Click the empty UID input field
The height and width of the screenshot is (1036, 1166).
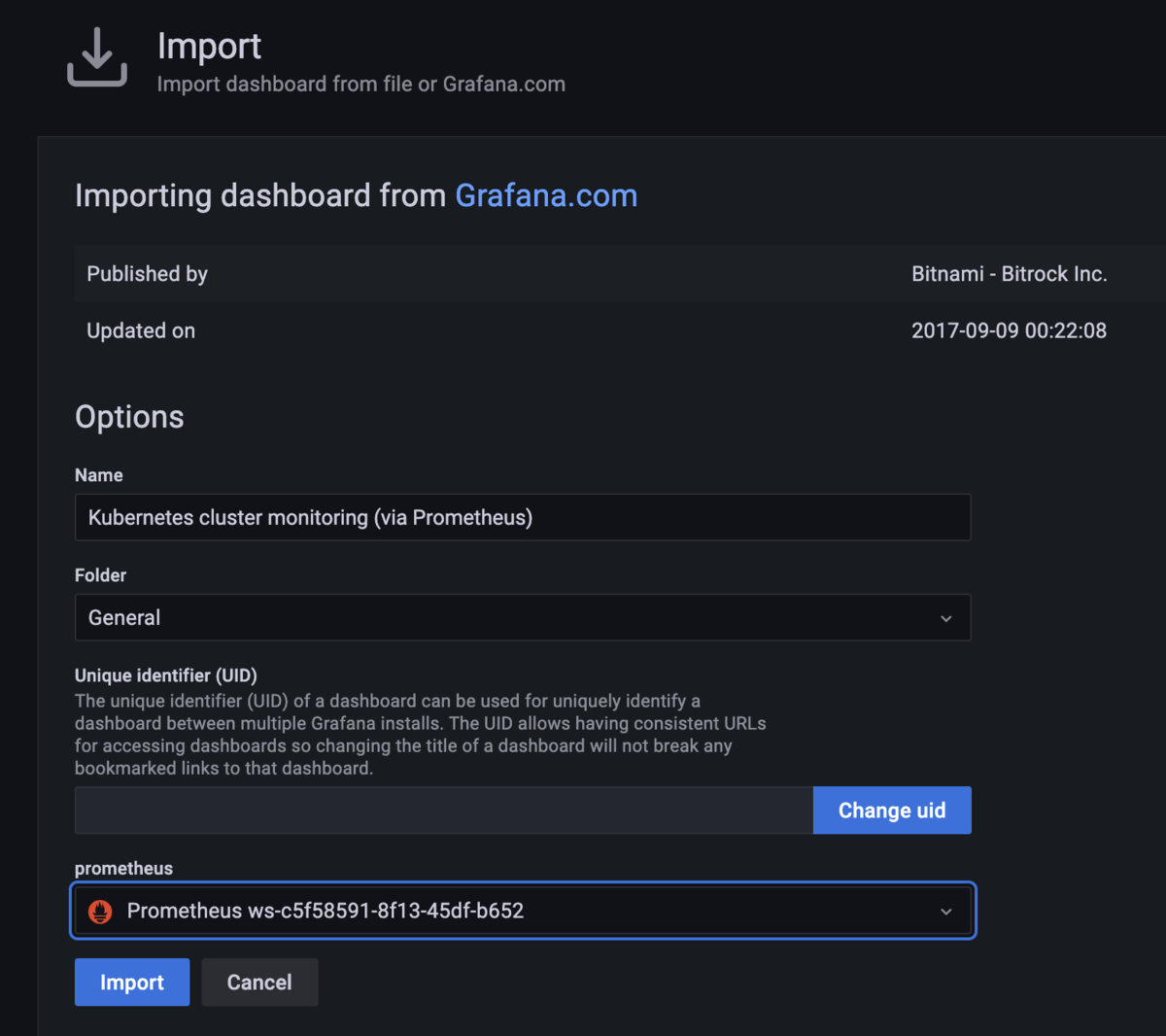coord(444,811)
